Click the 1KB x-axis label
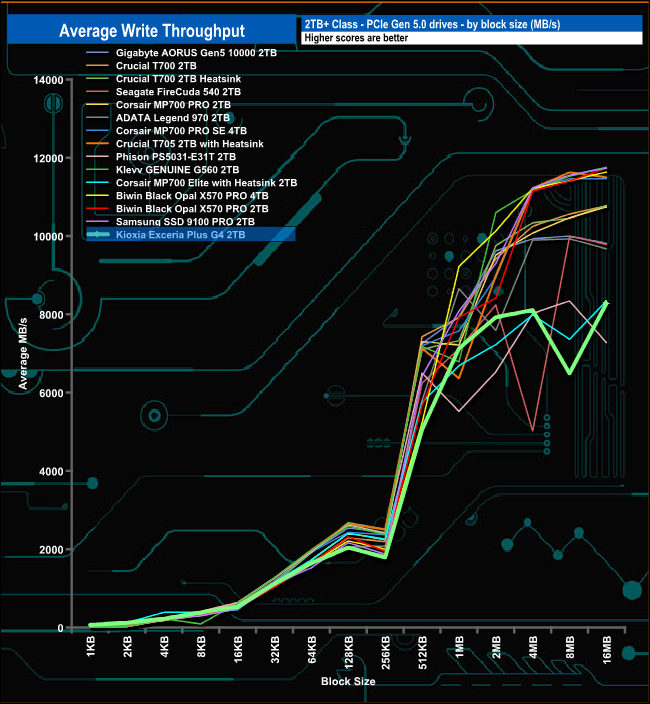650x704 pixels. pos(91,646)
